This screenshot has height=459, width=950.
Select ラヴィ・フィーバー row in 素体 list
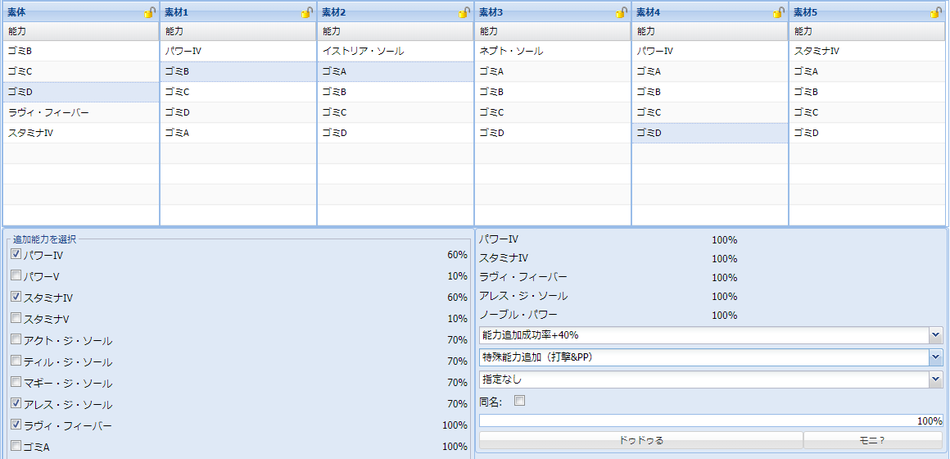(x=80, y=112)
